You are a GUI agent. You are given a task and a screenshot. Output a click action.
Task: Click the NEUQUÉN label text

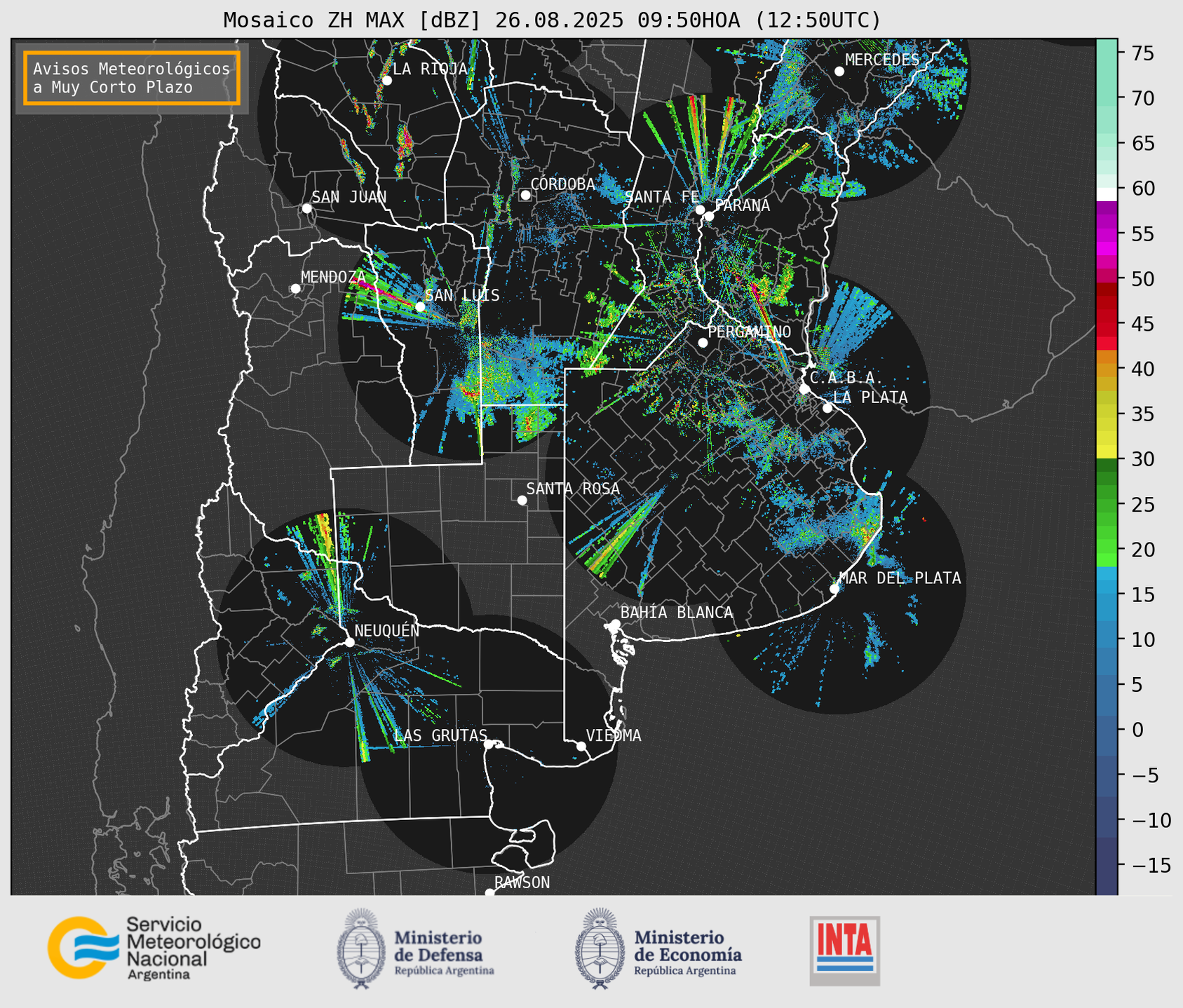(x=386, y=630)
